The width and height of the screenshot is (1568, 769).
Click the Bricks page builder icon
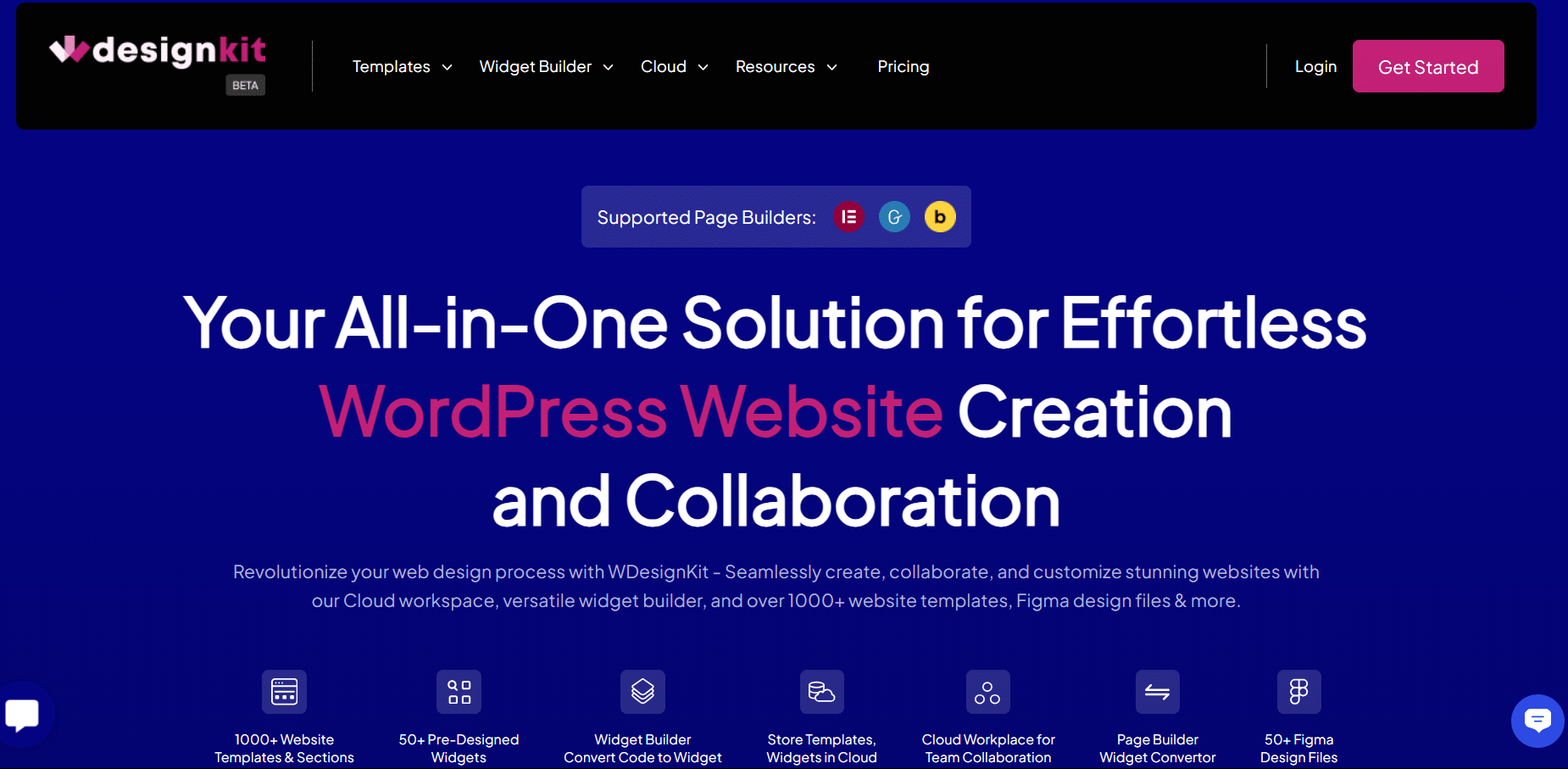940,217
